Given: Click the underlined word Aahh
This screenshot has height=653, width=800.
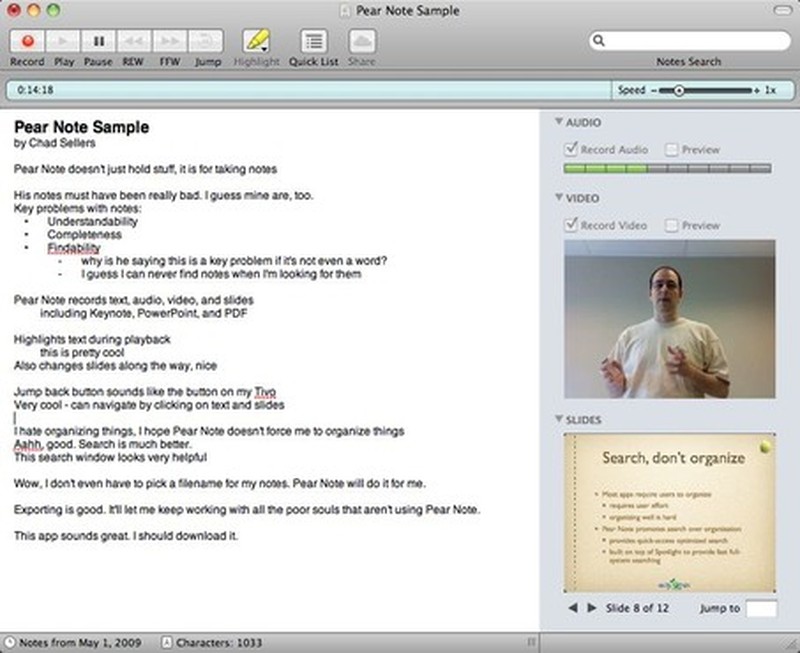Looking at the screenshot, I should click(28, 444).
